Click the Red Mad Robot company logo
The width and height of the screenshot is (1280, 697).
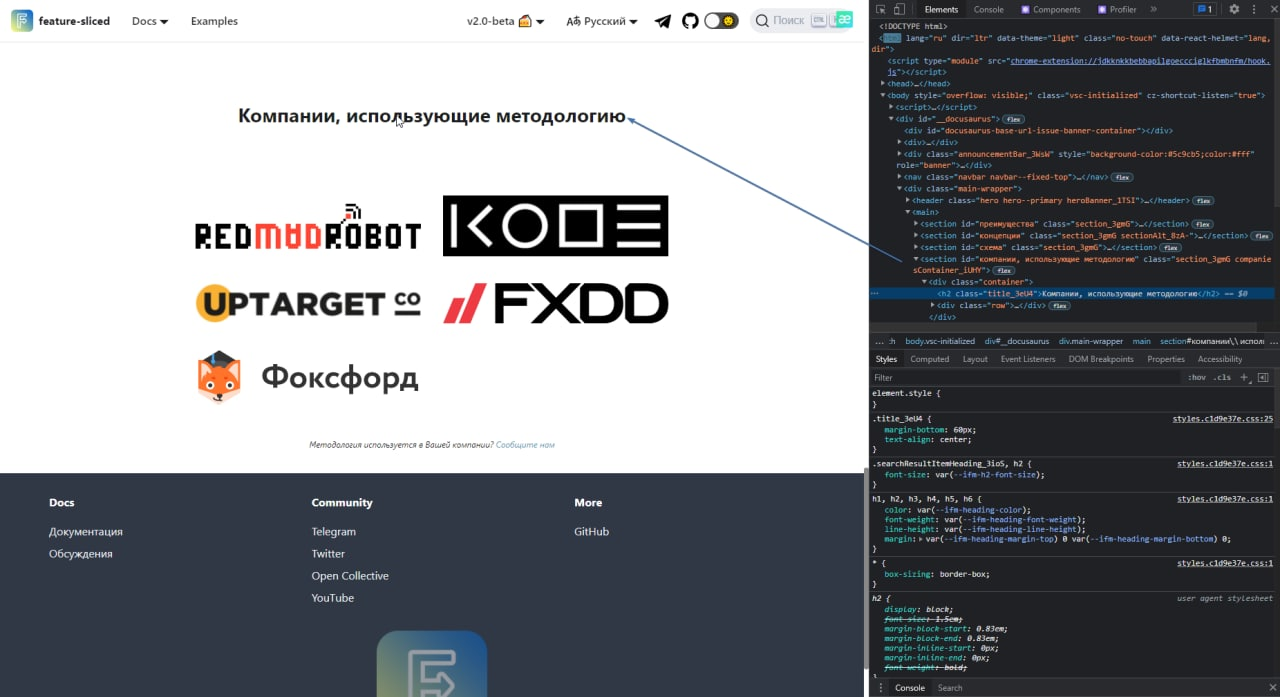(308, 227)
